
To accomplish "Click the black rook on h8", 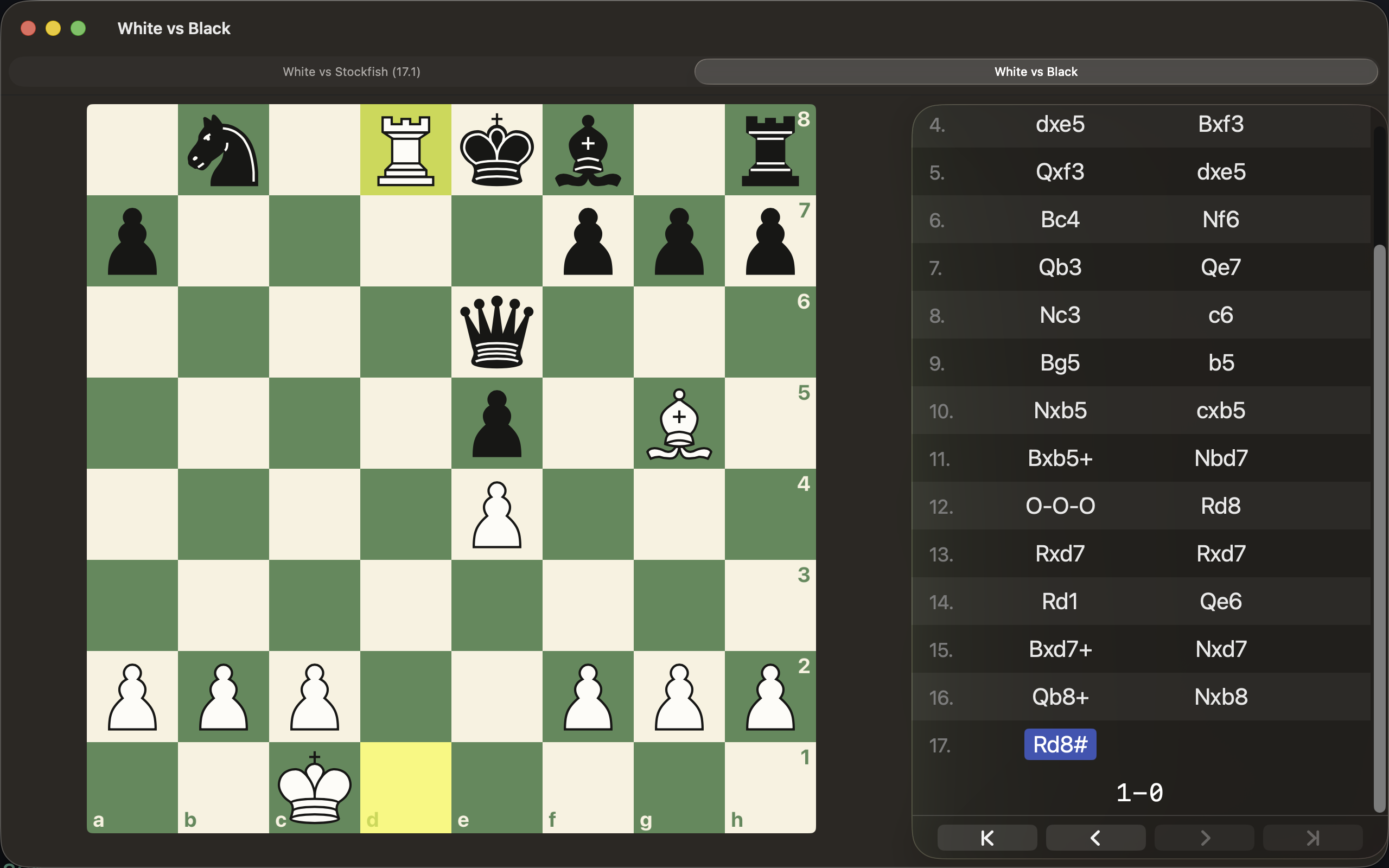I will click(x=770, y=150).
